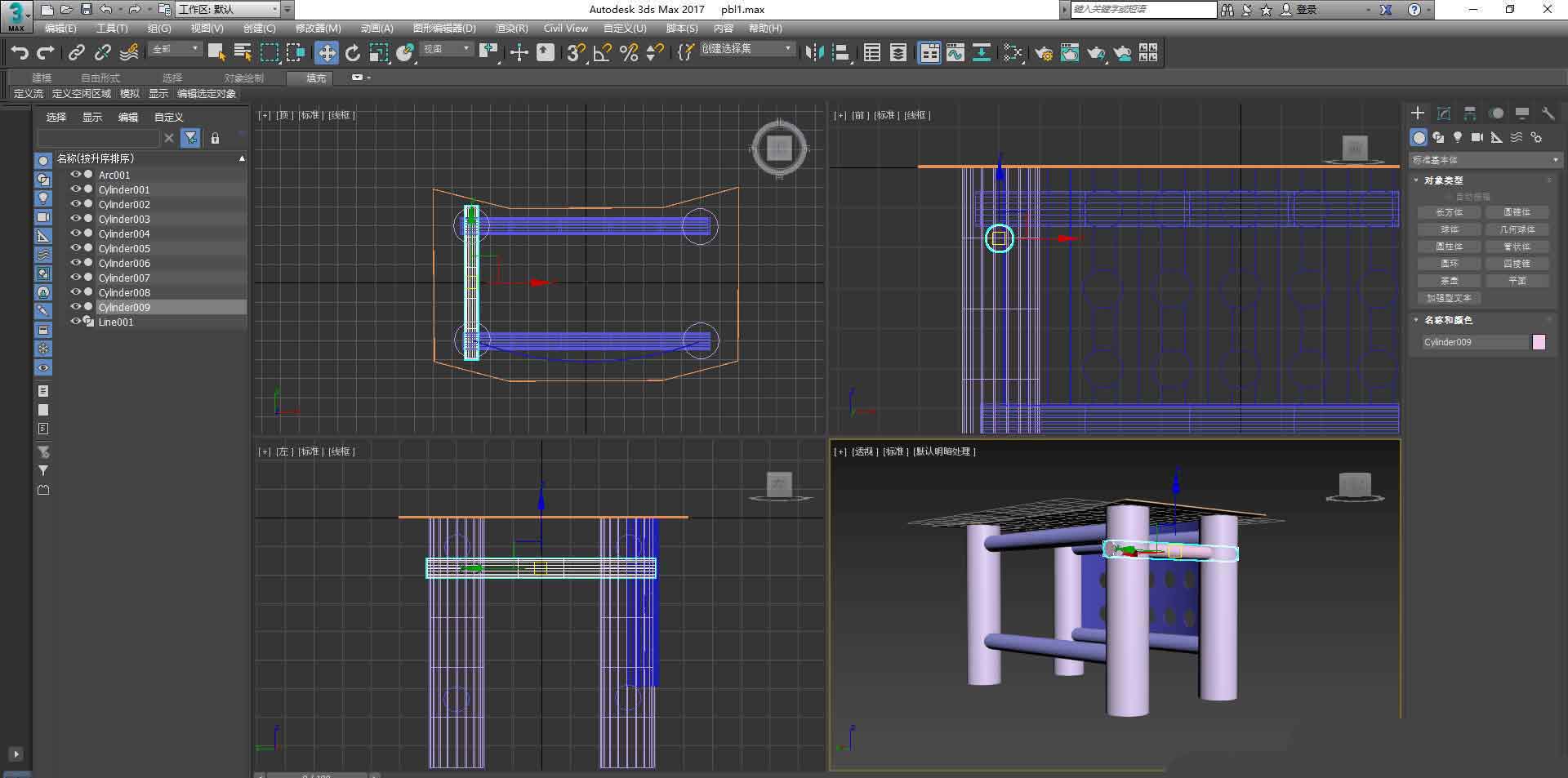Viewport: 1568px width, 778px height.
Task: Open the Modify tab in command panel
Action: (x=1444, y=113)
